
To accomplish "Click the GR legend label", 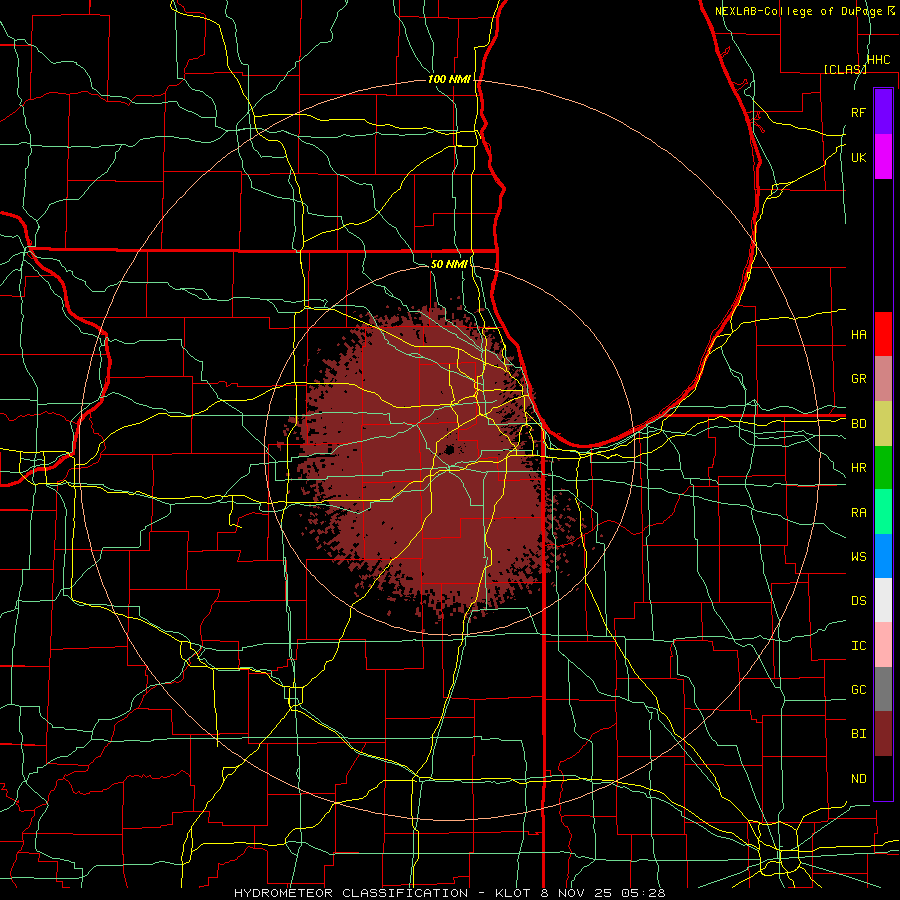I will [859, 379].
